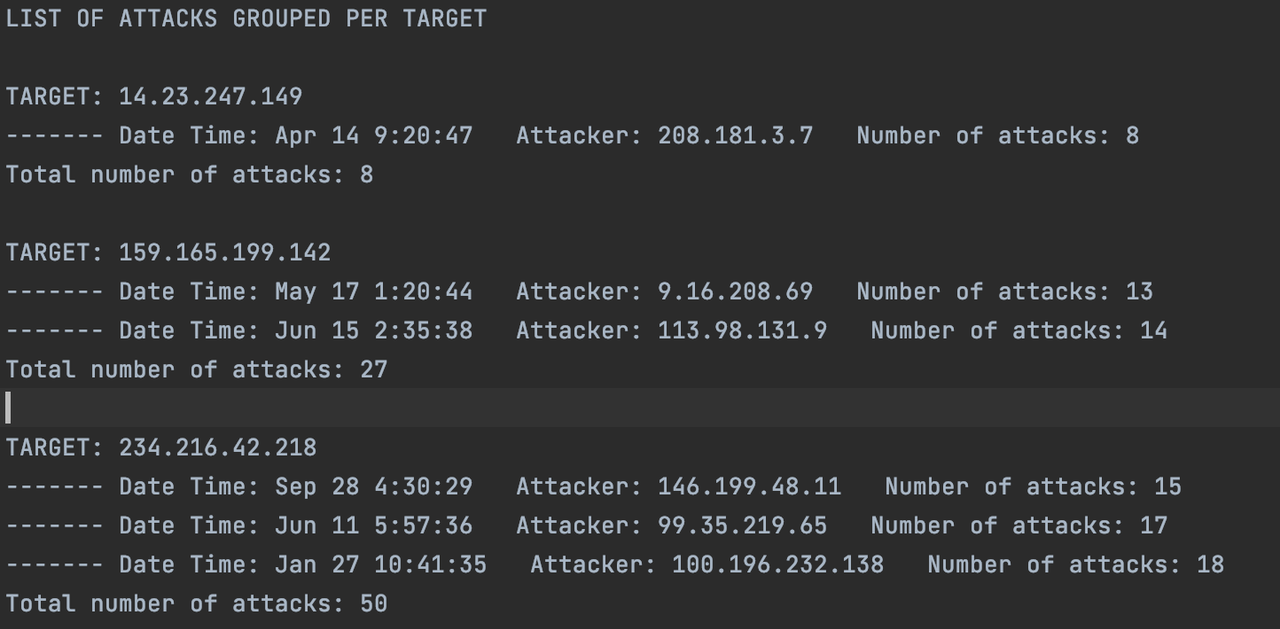Click the line Total number of attacks: 50
Image resolution: width=1280 pixels, height=629 pixels.
197,603
